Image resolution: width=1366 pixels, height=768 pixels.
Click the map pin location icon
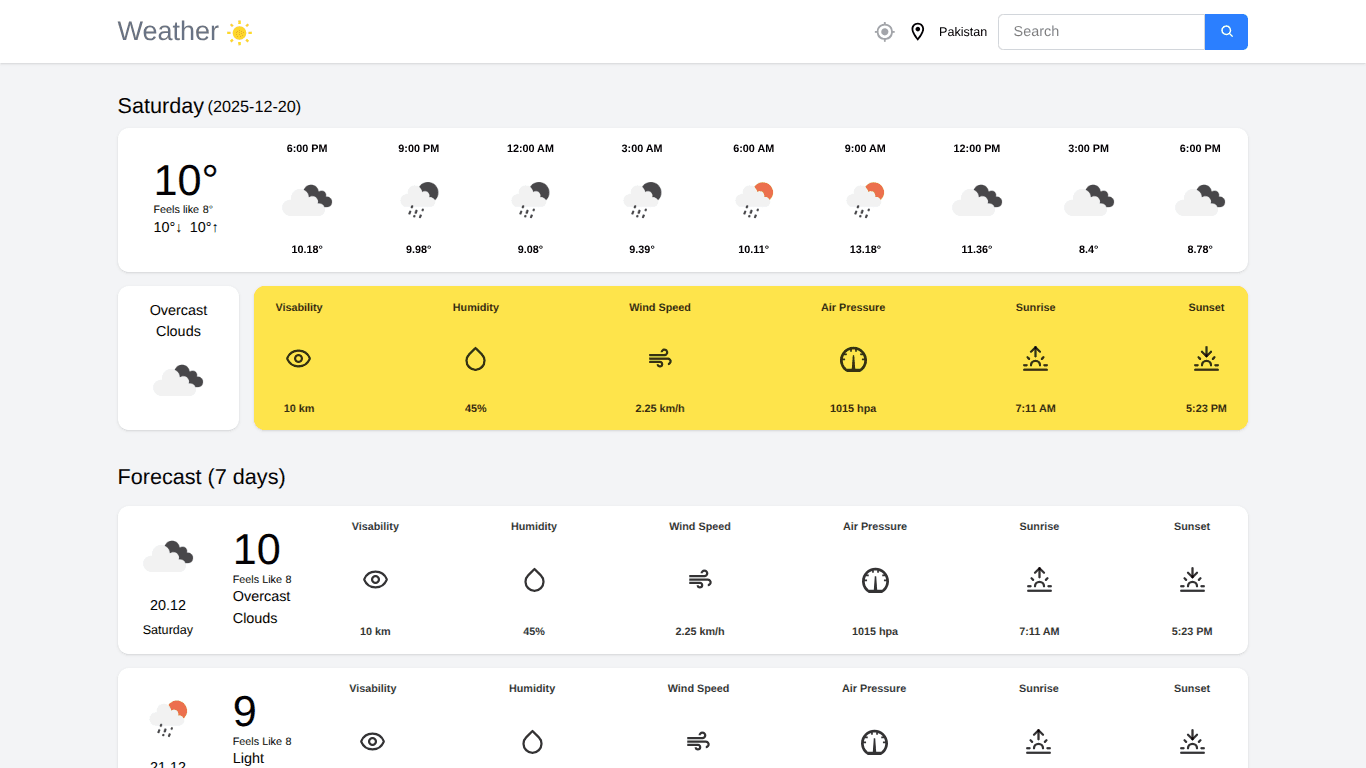pyautogui.click(x=917, y=32)
